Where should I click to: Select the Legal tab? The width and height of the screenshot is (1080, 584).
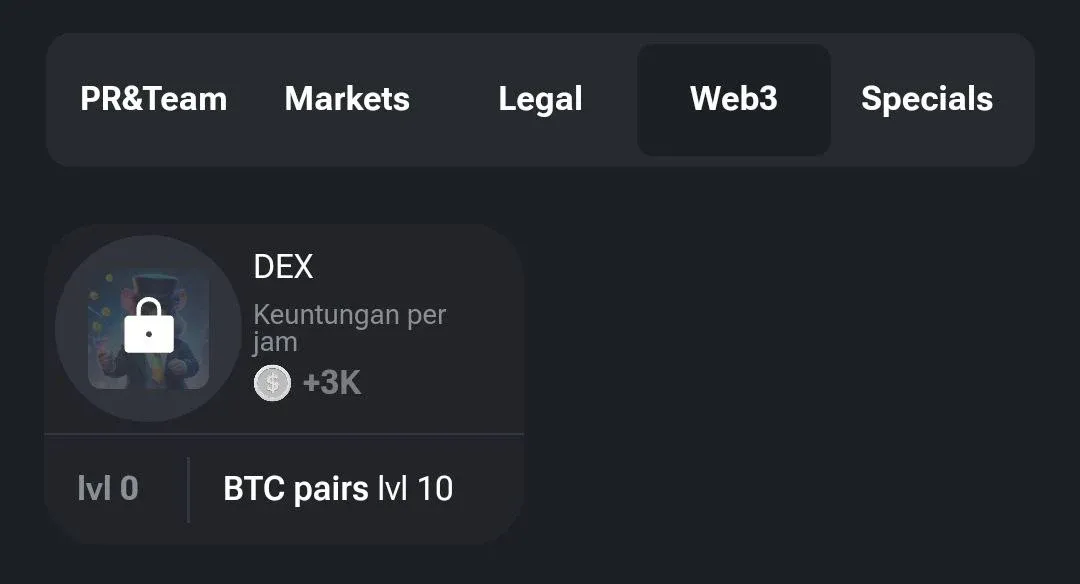540,99
